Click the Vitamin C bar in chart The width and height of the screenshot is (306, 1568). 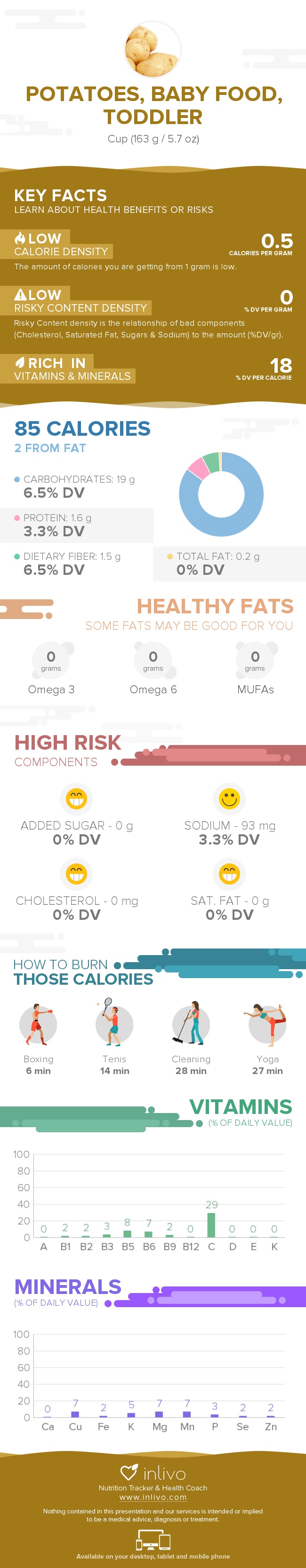(211, 1225)
